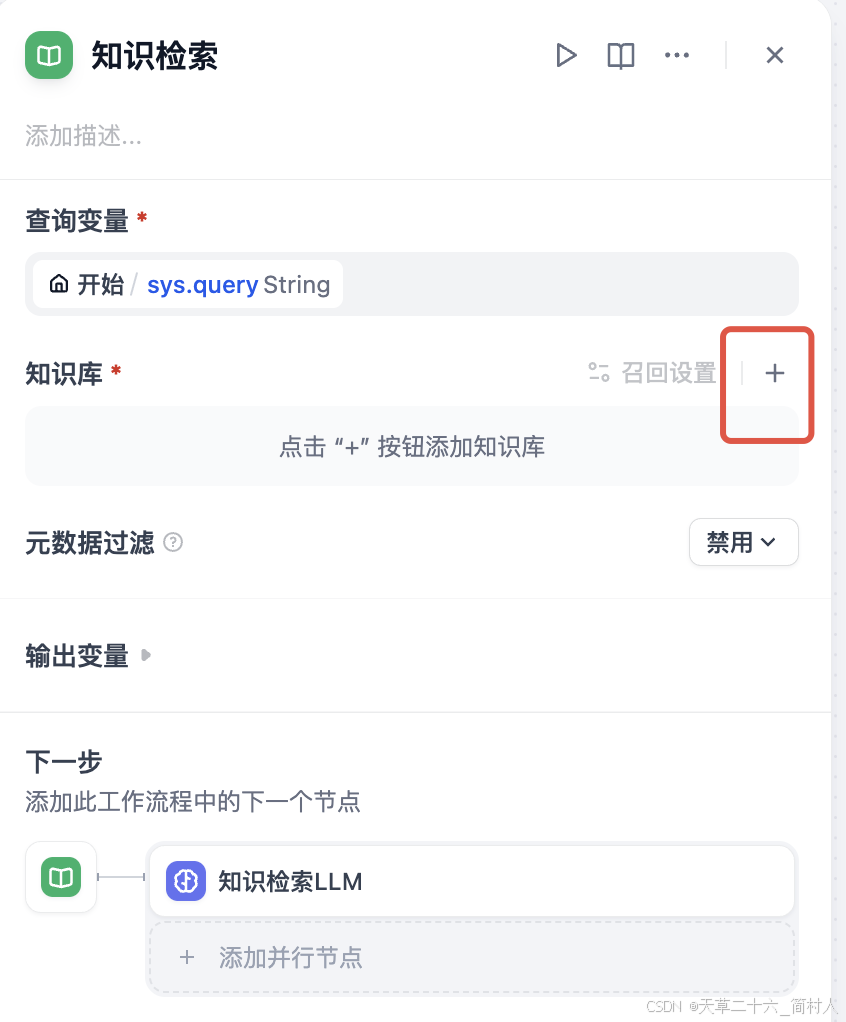Open the 禁用 dropdown for metadata filter

[x=743, y=542]
